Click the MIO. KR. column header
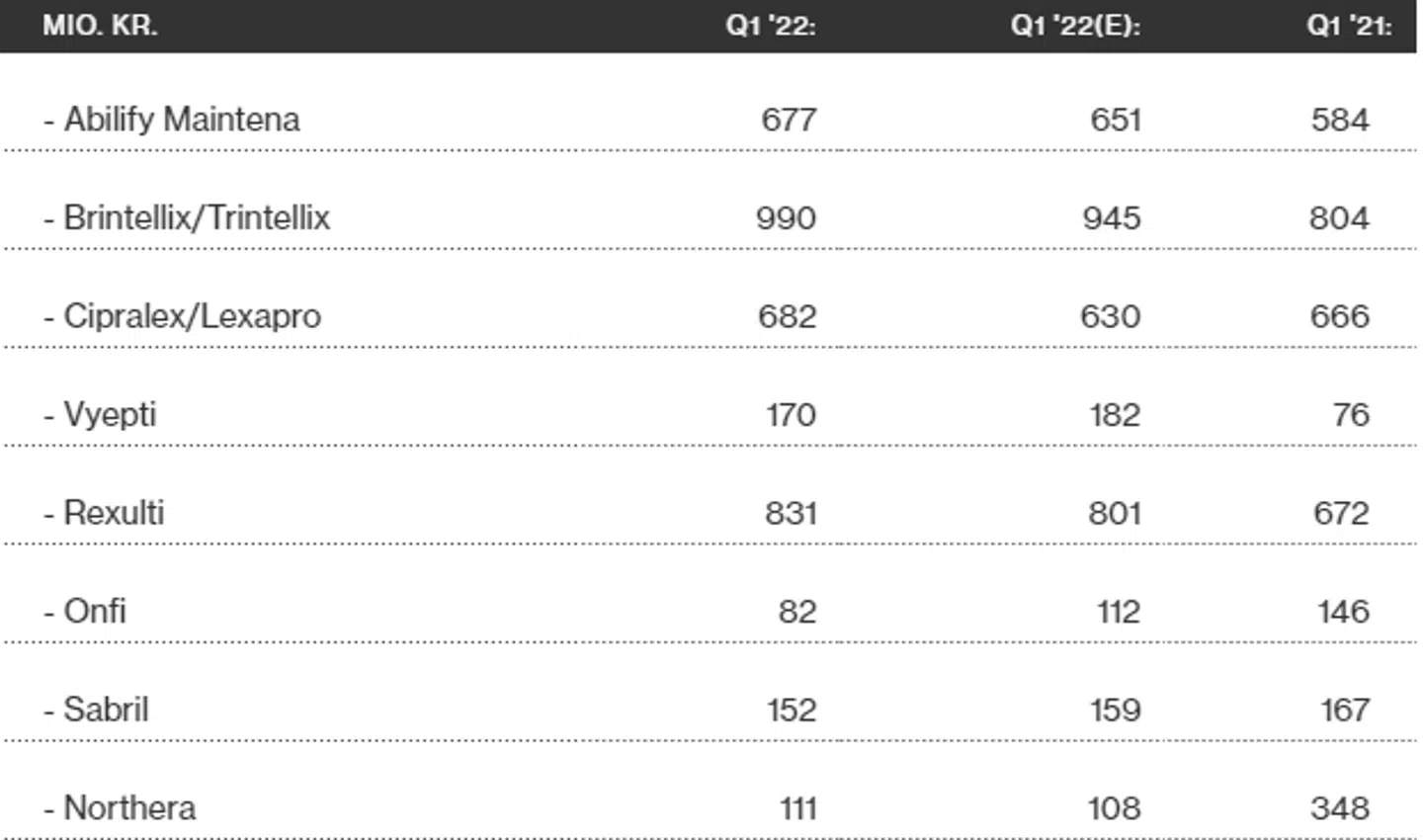Screen dimensions: 1423x840 coord(100,26)
